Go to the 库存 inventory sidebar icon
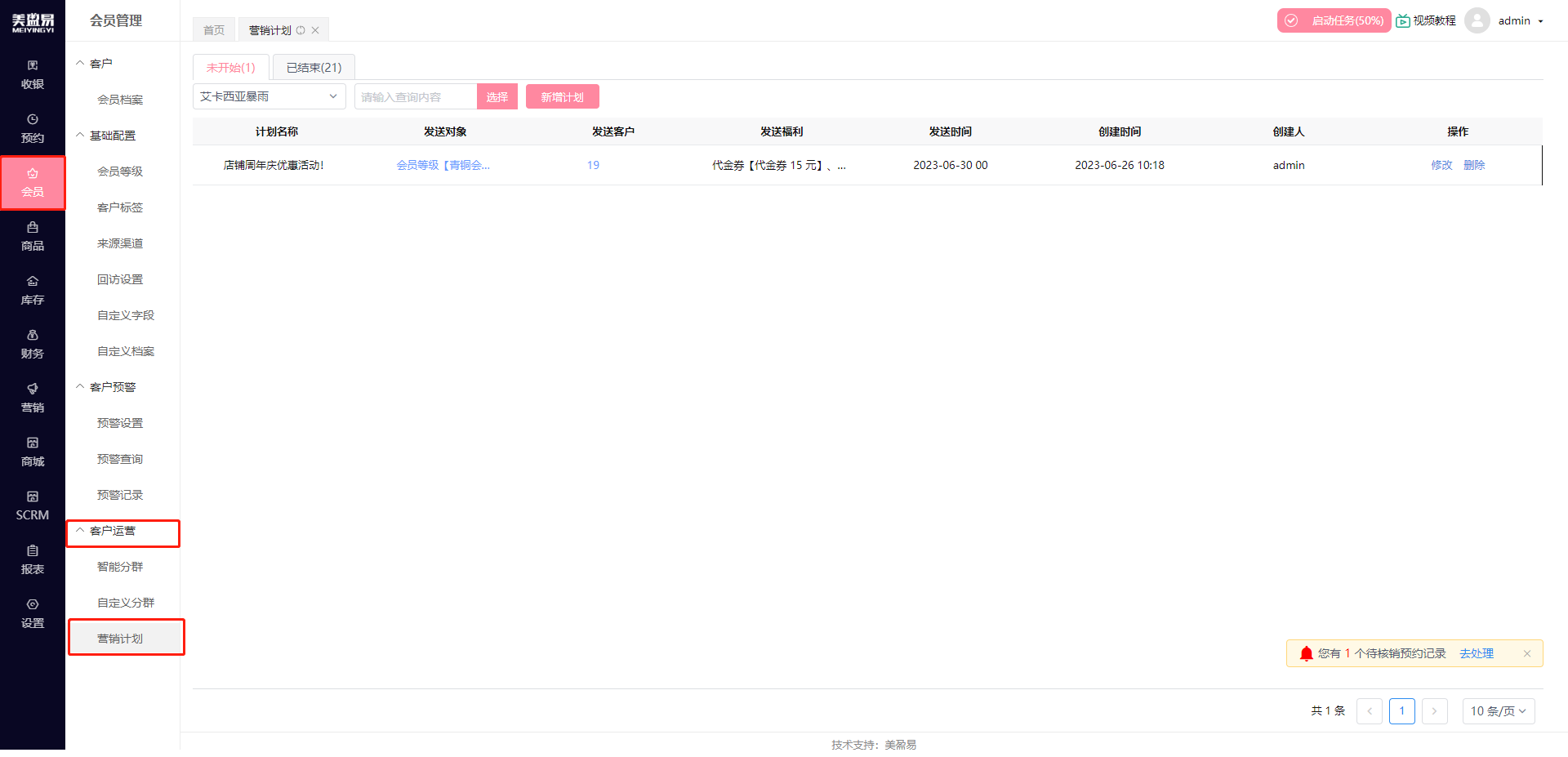Screen dimensions: 1568x757 point(33,290)
